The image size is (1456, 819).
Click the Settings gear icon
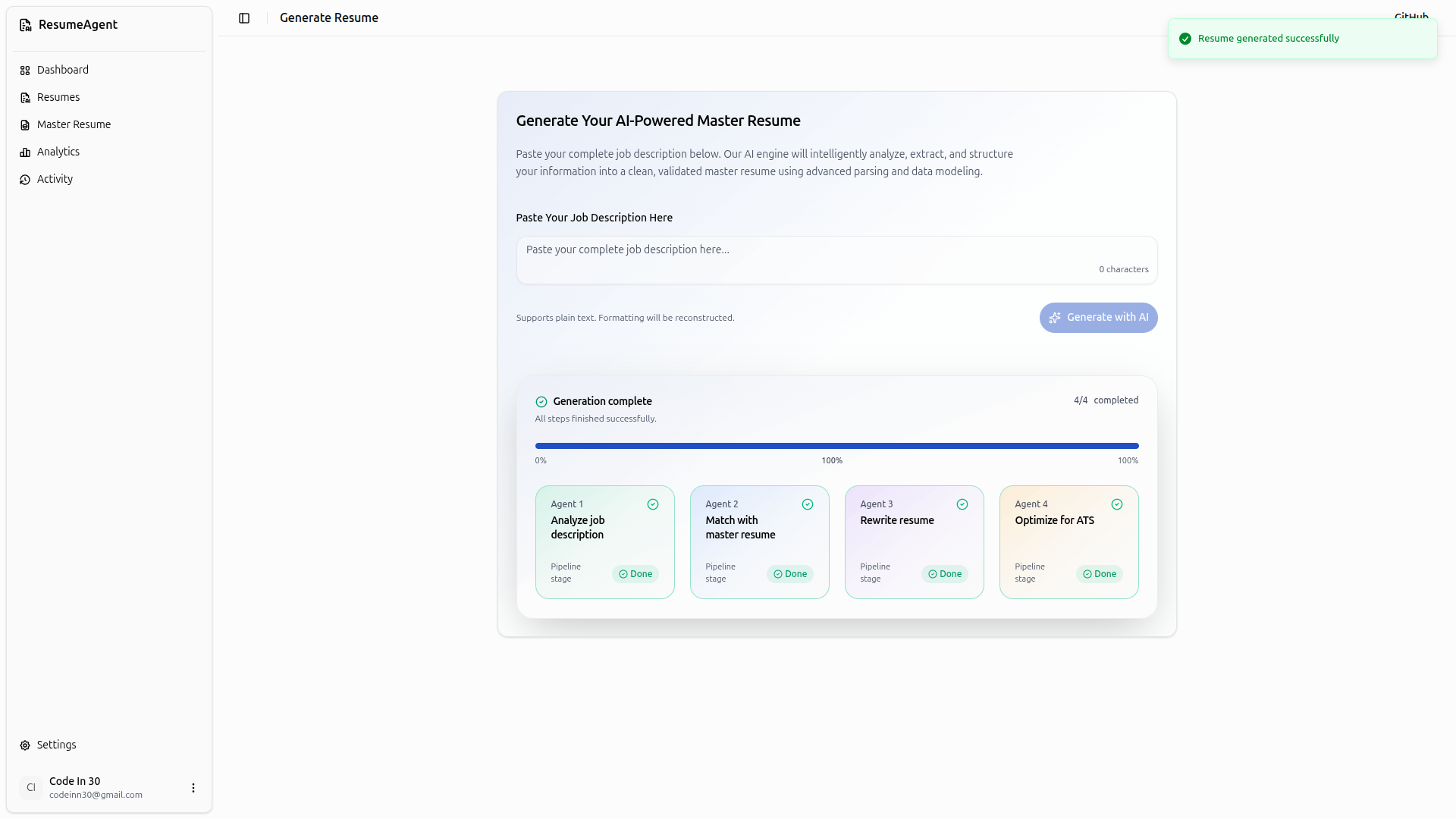pyautogui.click(x=25, y=745)
